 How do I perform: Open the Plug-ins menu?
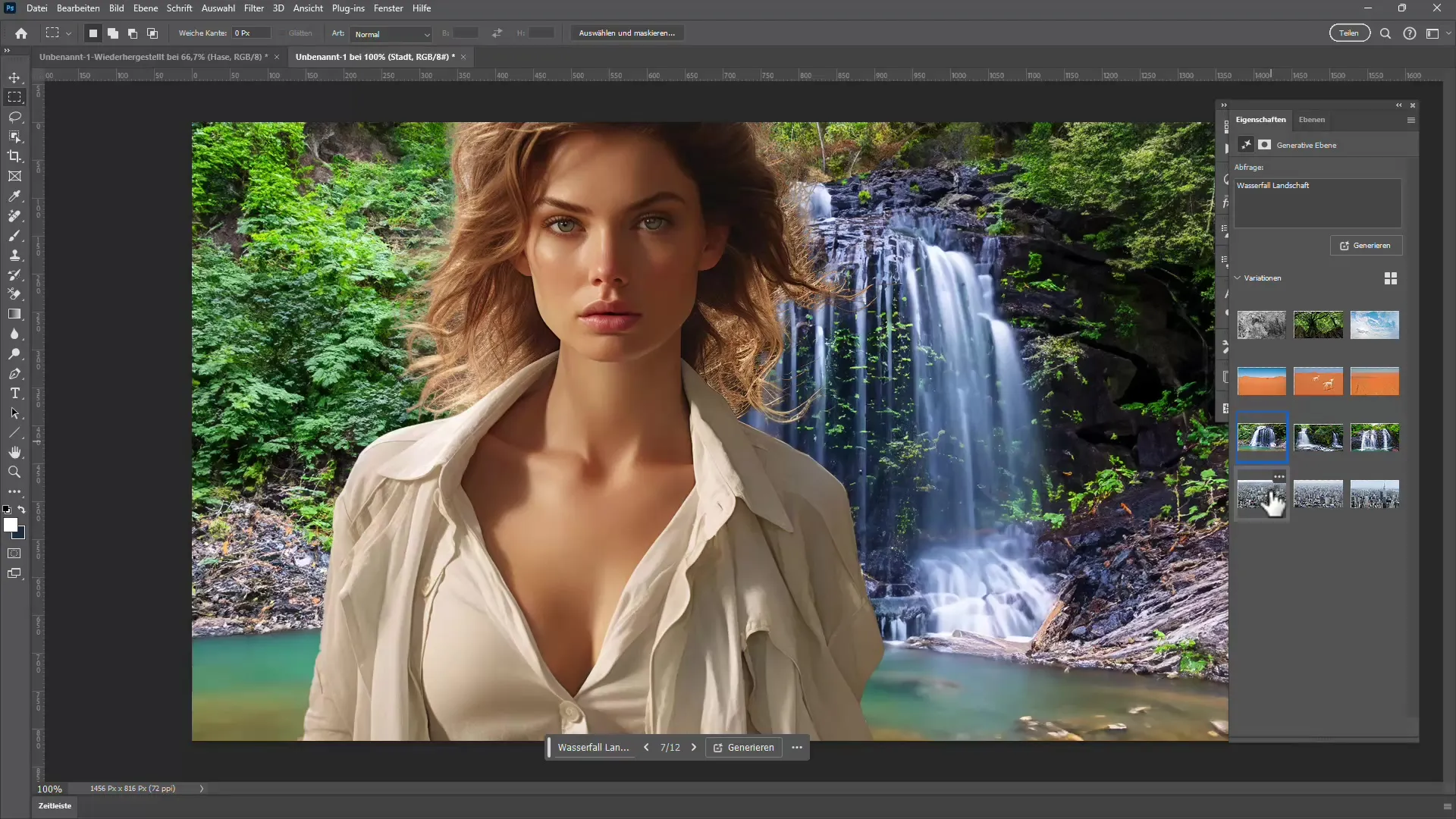348,8
